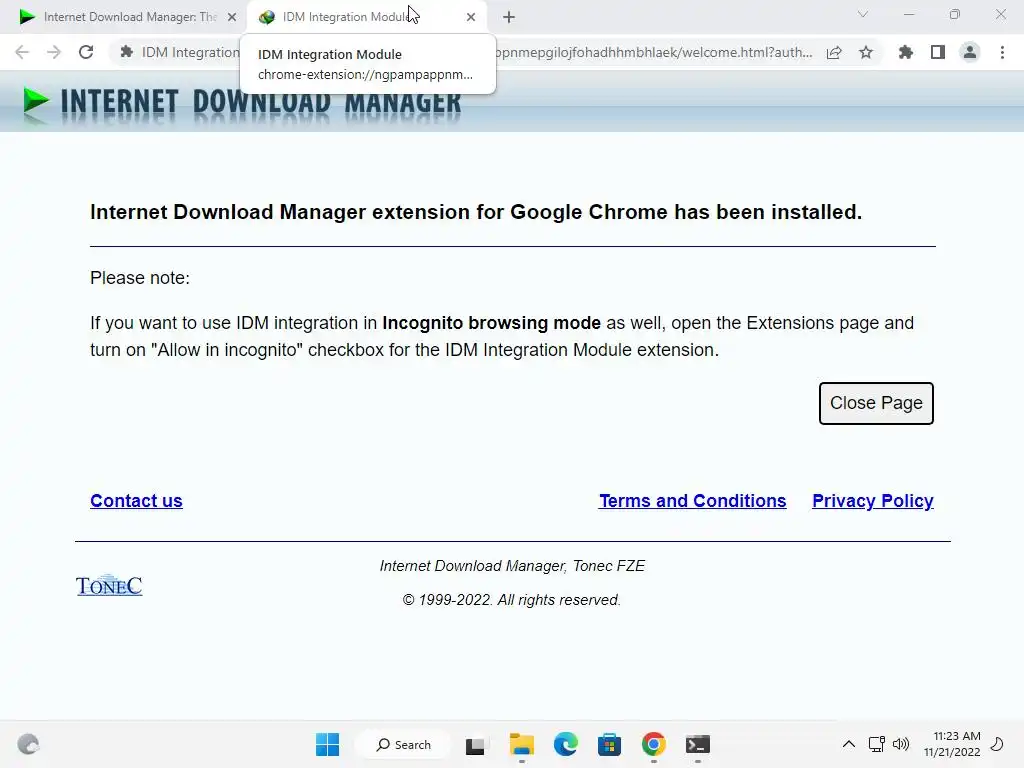
Task: Go back to previous page
Action: click(x=22, y=52)
